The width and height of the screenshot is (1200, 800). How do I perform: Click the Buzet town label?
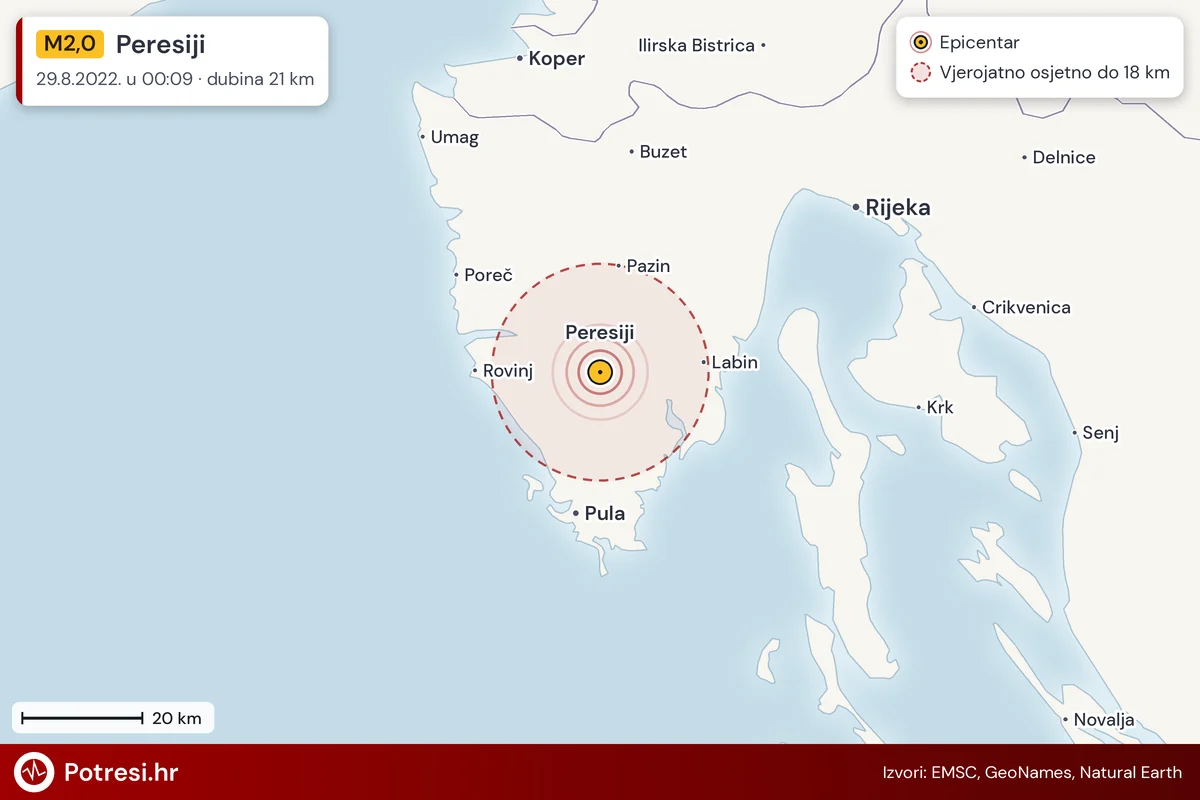(664, 152)
